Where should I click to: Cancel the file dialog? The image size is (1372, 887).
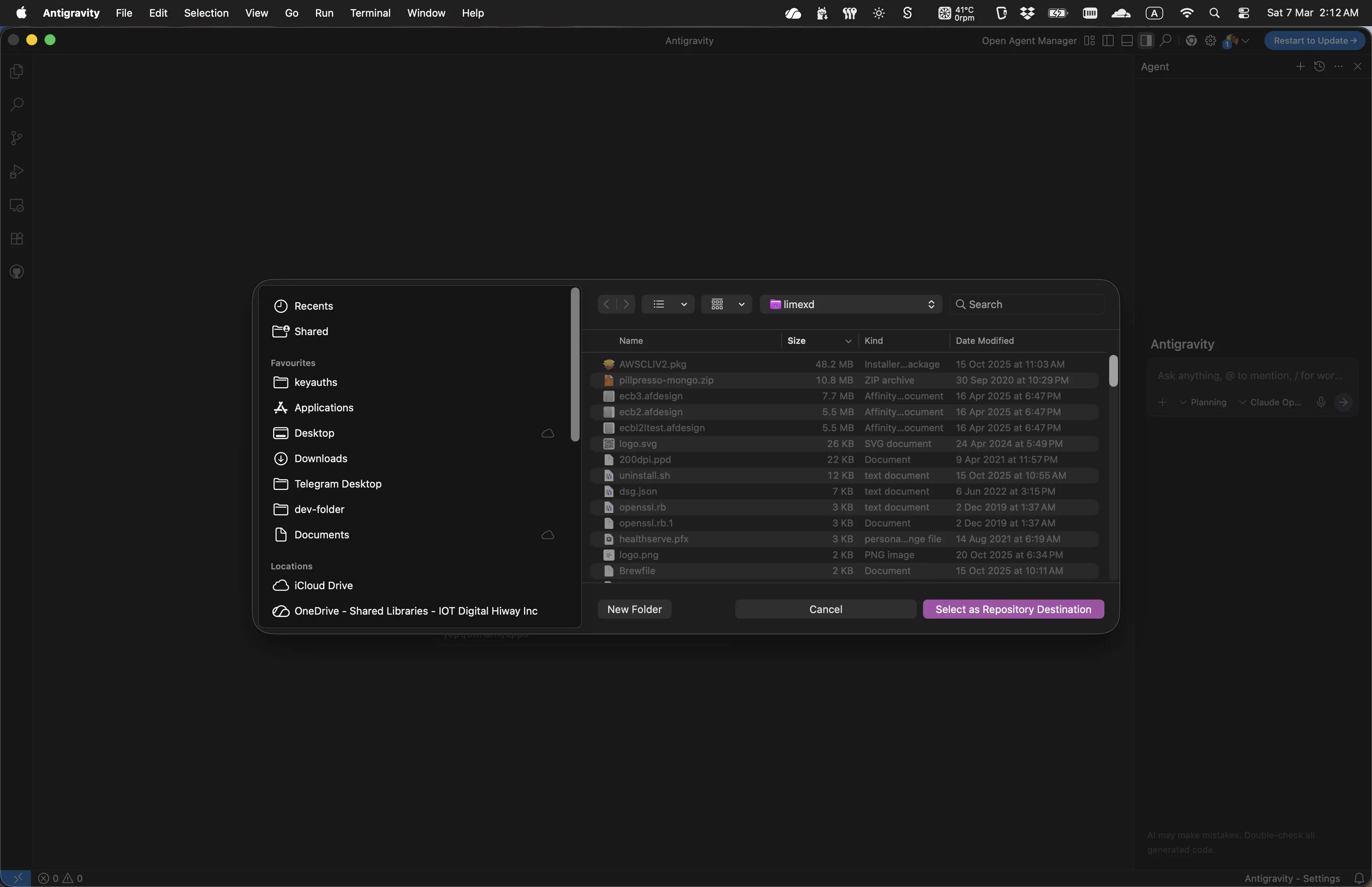[825, 609]
